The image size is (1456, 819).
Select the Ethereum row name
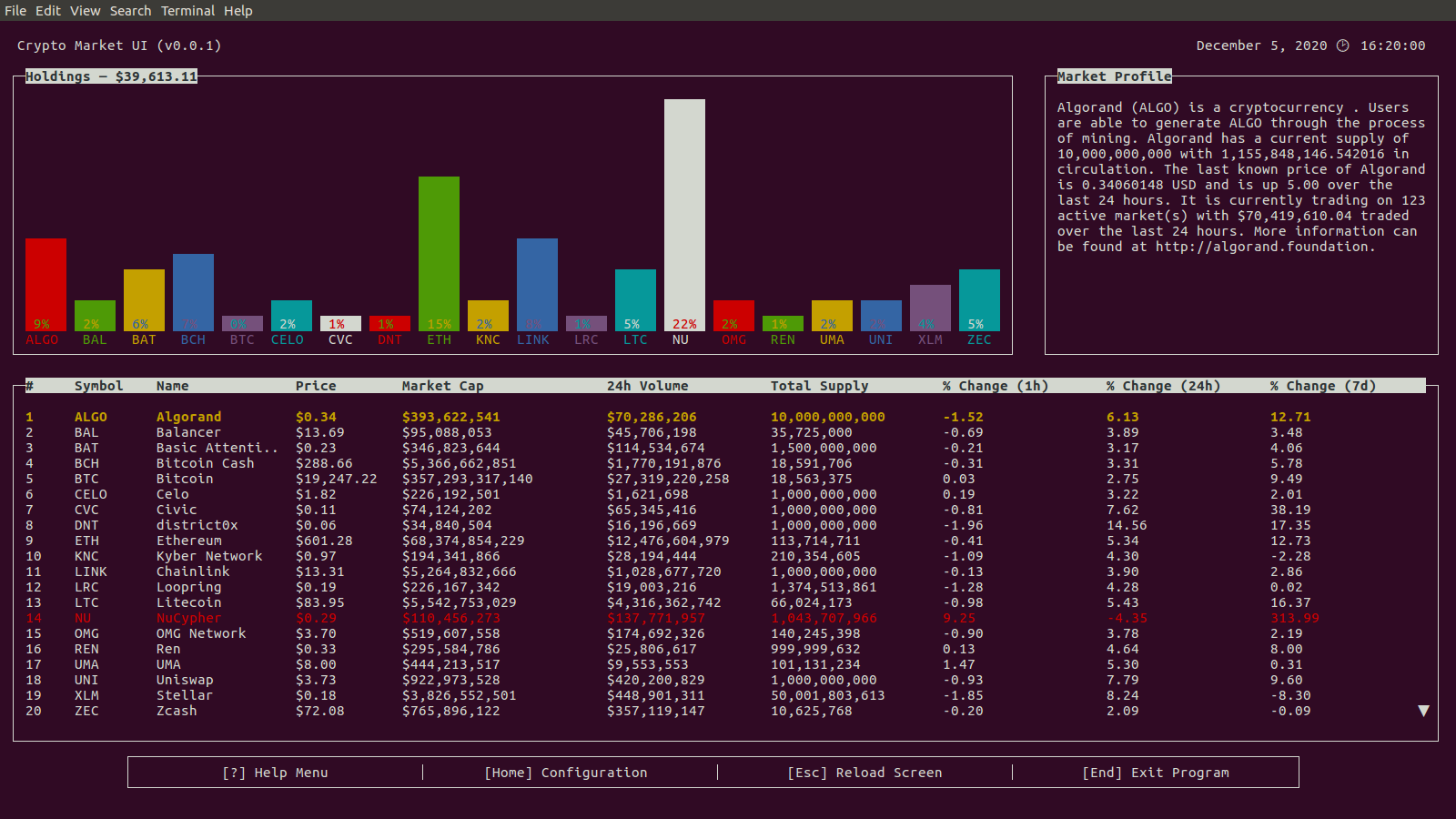tap(188, 541)
